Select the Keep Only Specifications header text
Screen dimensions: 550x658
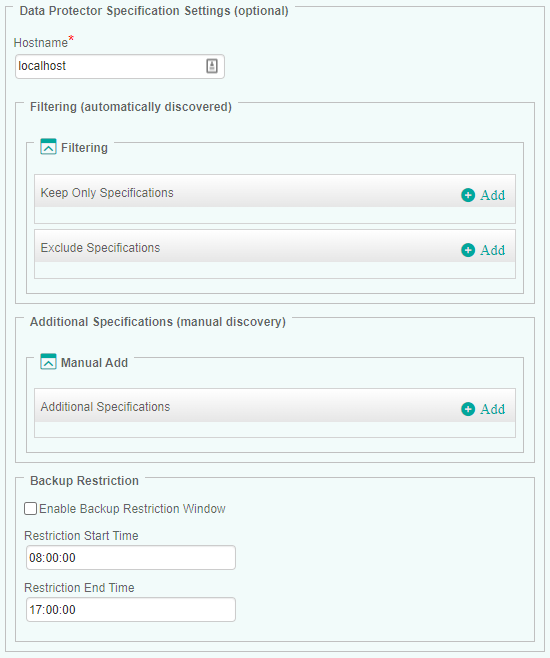[107, 193]
